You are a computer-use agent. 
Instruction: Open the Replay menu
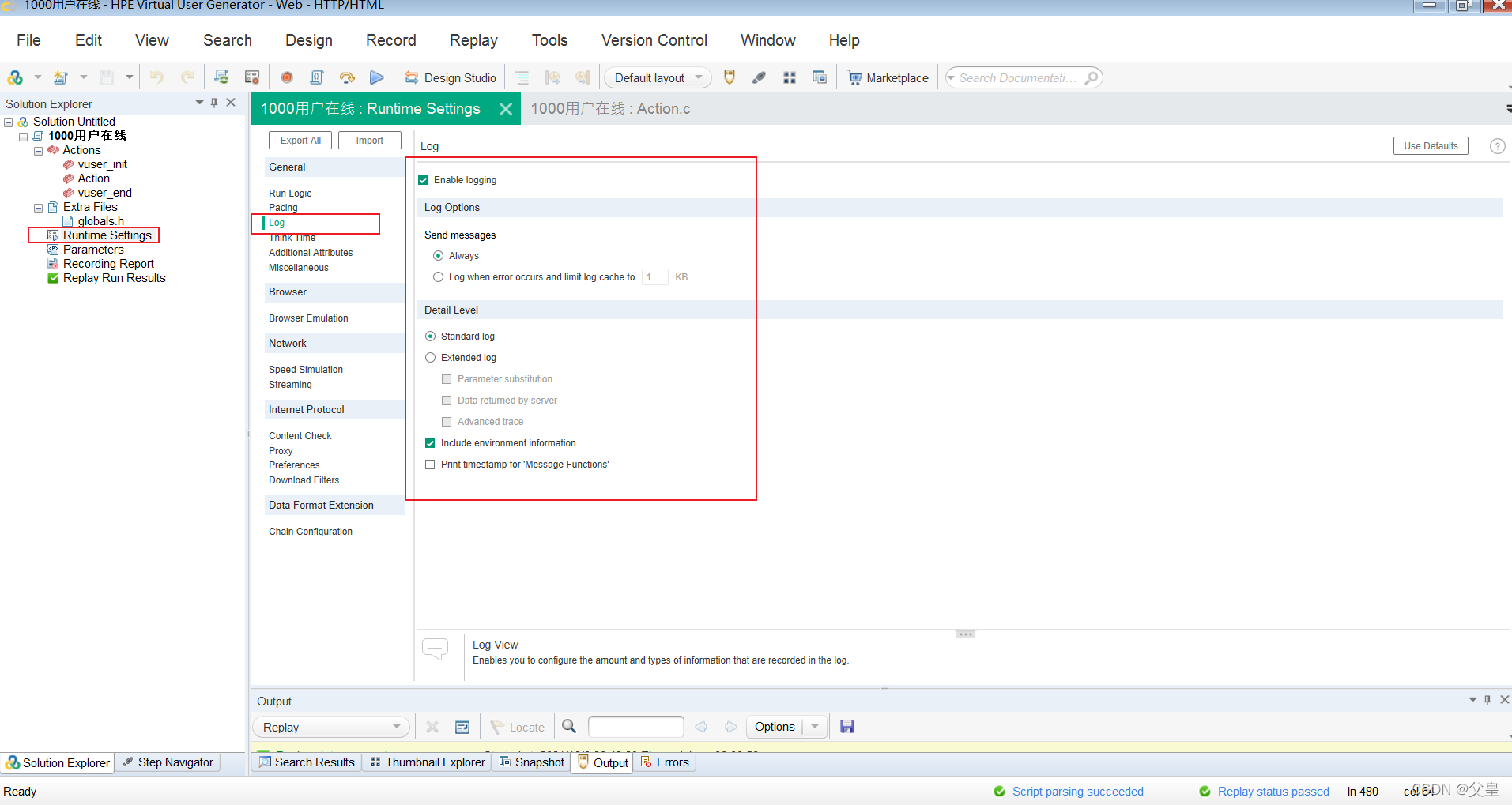473,40
